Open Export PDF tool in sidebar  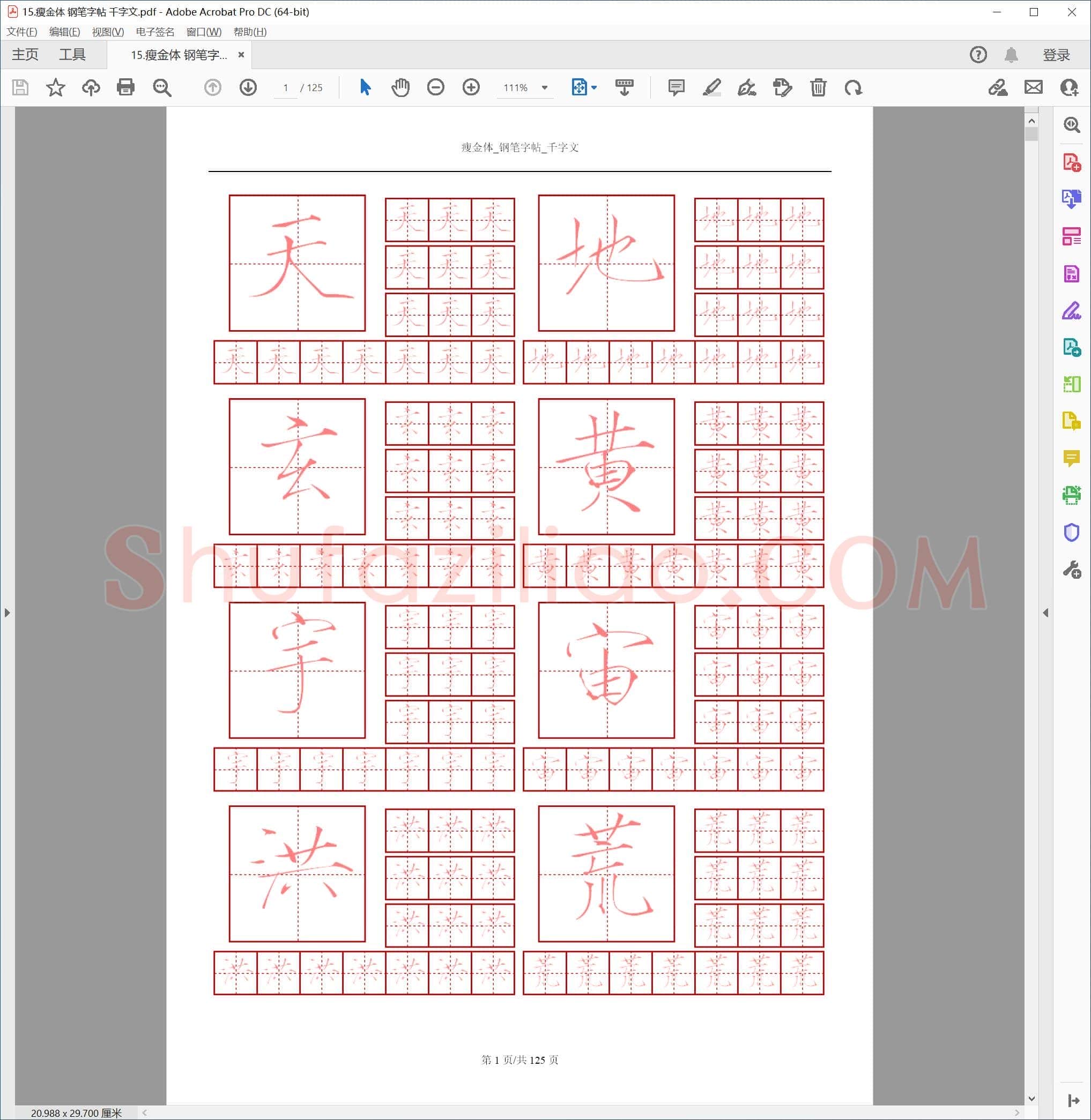(1072, 199)
